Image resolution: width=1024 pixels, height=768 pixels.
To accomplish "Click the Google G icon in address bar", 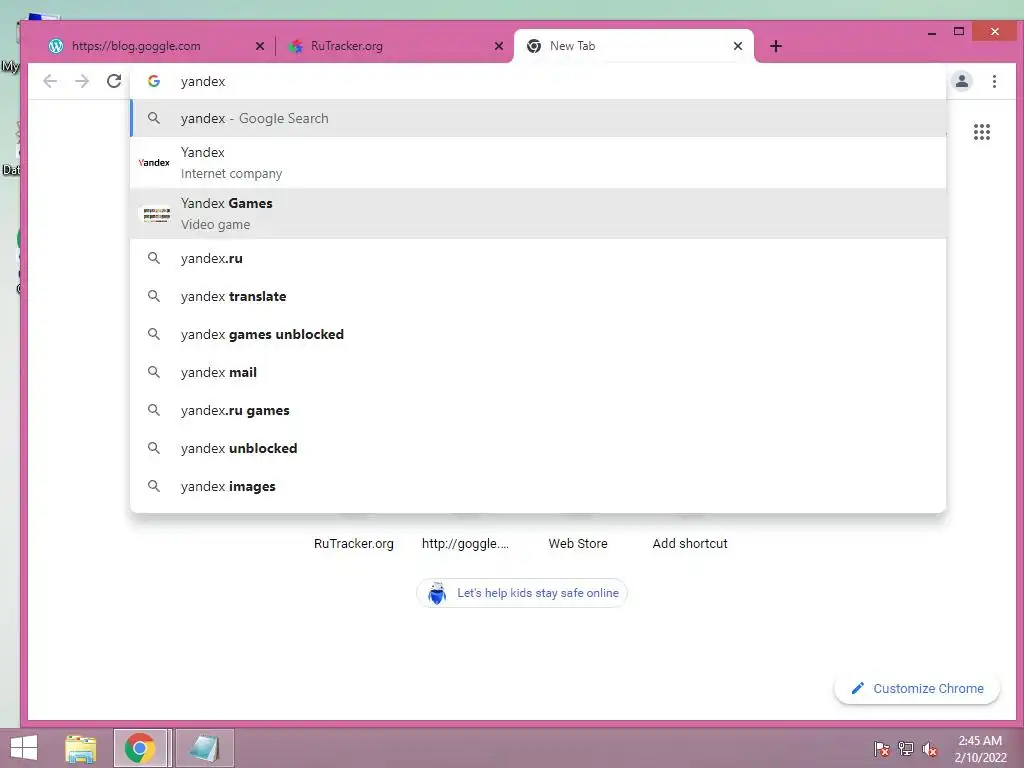I will point(154,81).
